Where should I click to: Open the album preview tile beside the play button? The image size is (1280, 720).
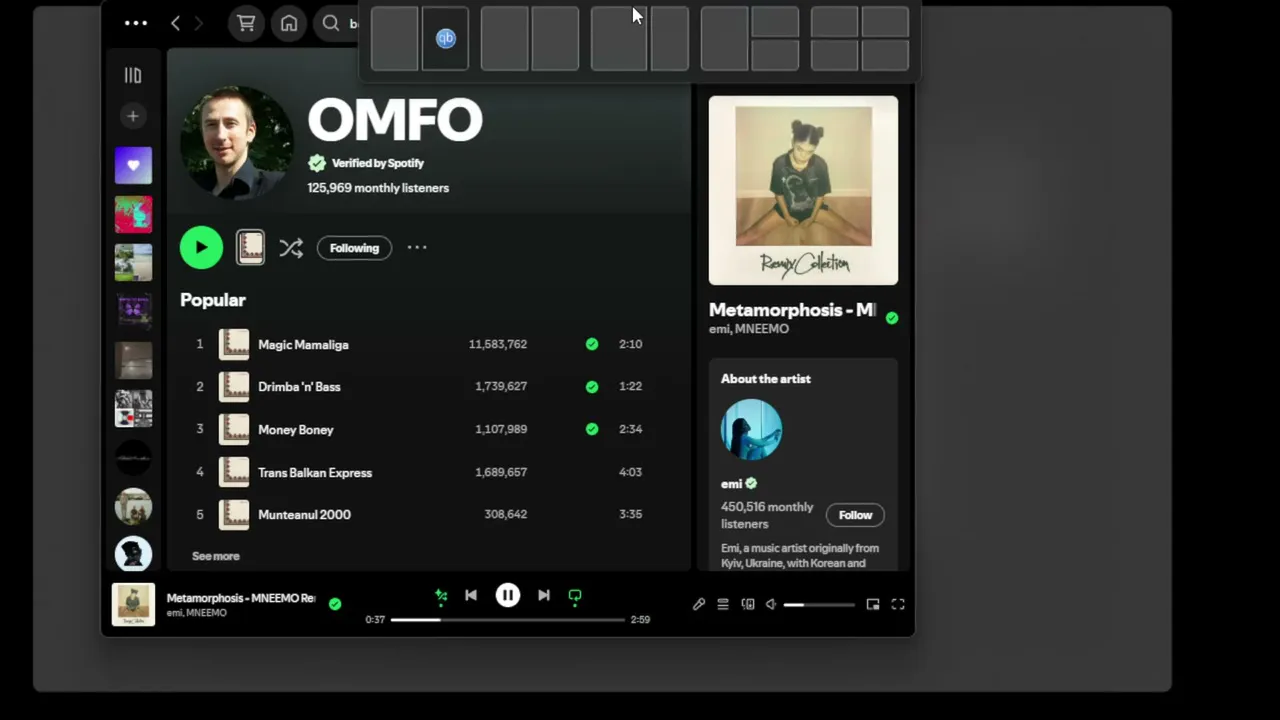250,248
